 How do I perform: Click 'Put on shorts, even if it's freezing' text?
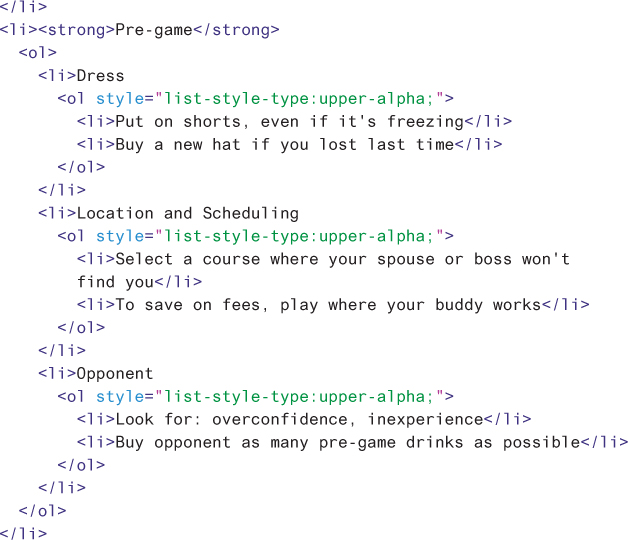pos(290,121)
